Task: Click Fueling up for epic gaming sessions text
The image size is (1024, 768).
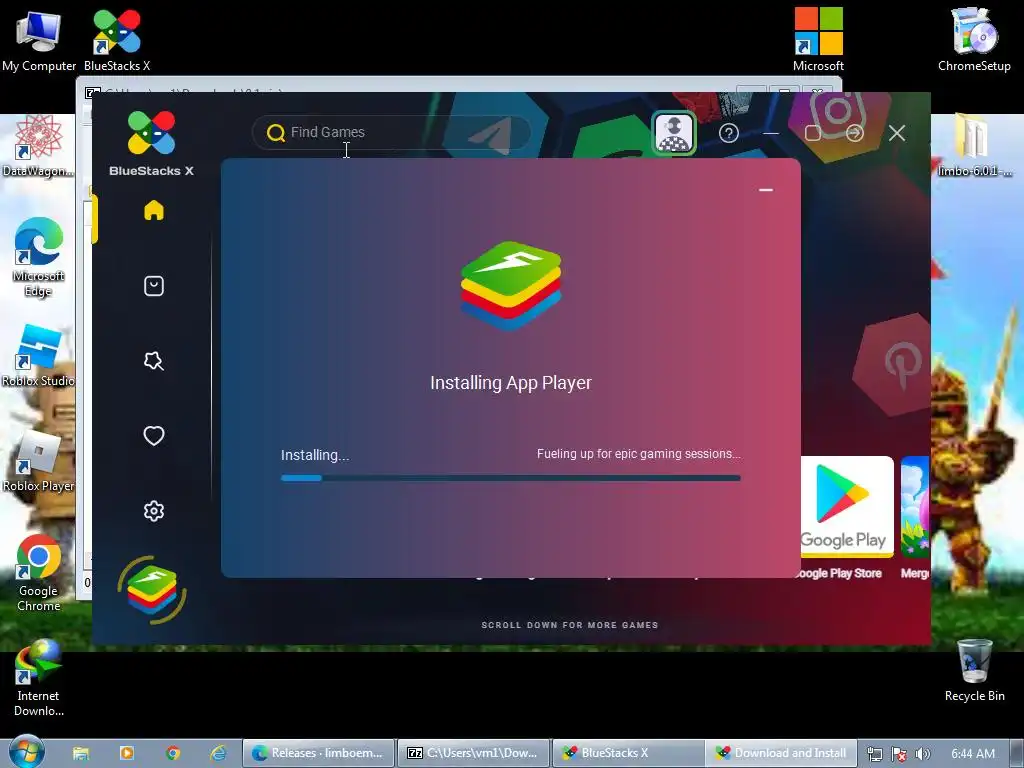Action: (x=639, y=454)
